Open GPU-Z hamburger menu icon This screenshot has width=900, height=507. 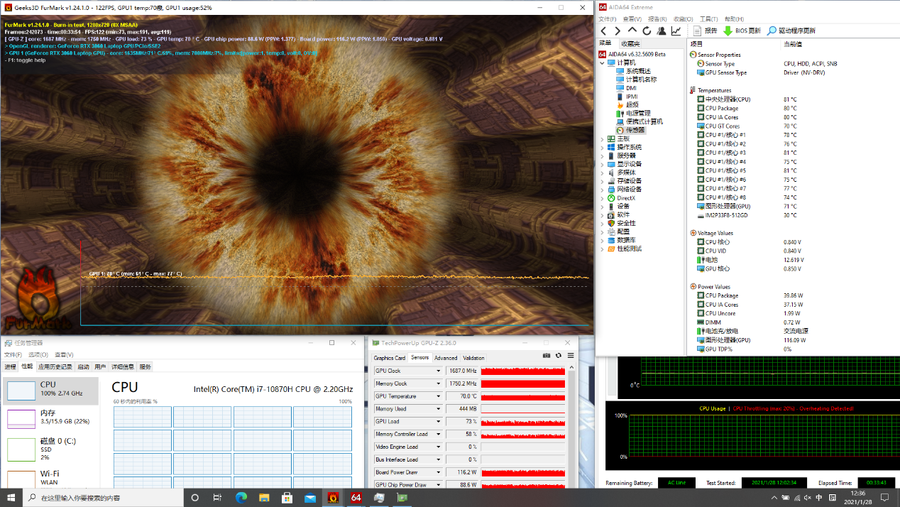click(x=571, y=356)
